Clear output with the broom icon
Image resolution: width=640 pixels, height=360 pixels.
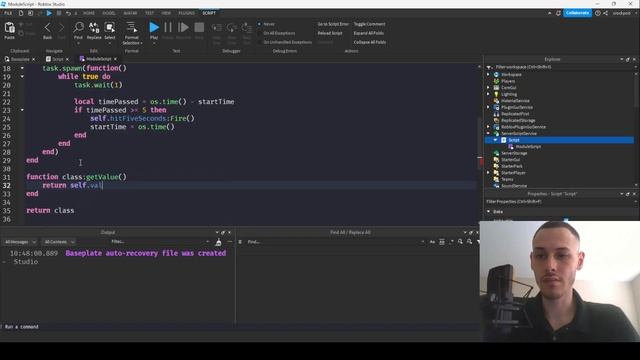[x=219, y=242]
